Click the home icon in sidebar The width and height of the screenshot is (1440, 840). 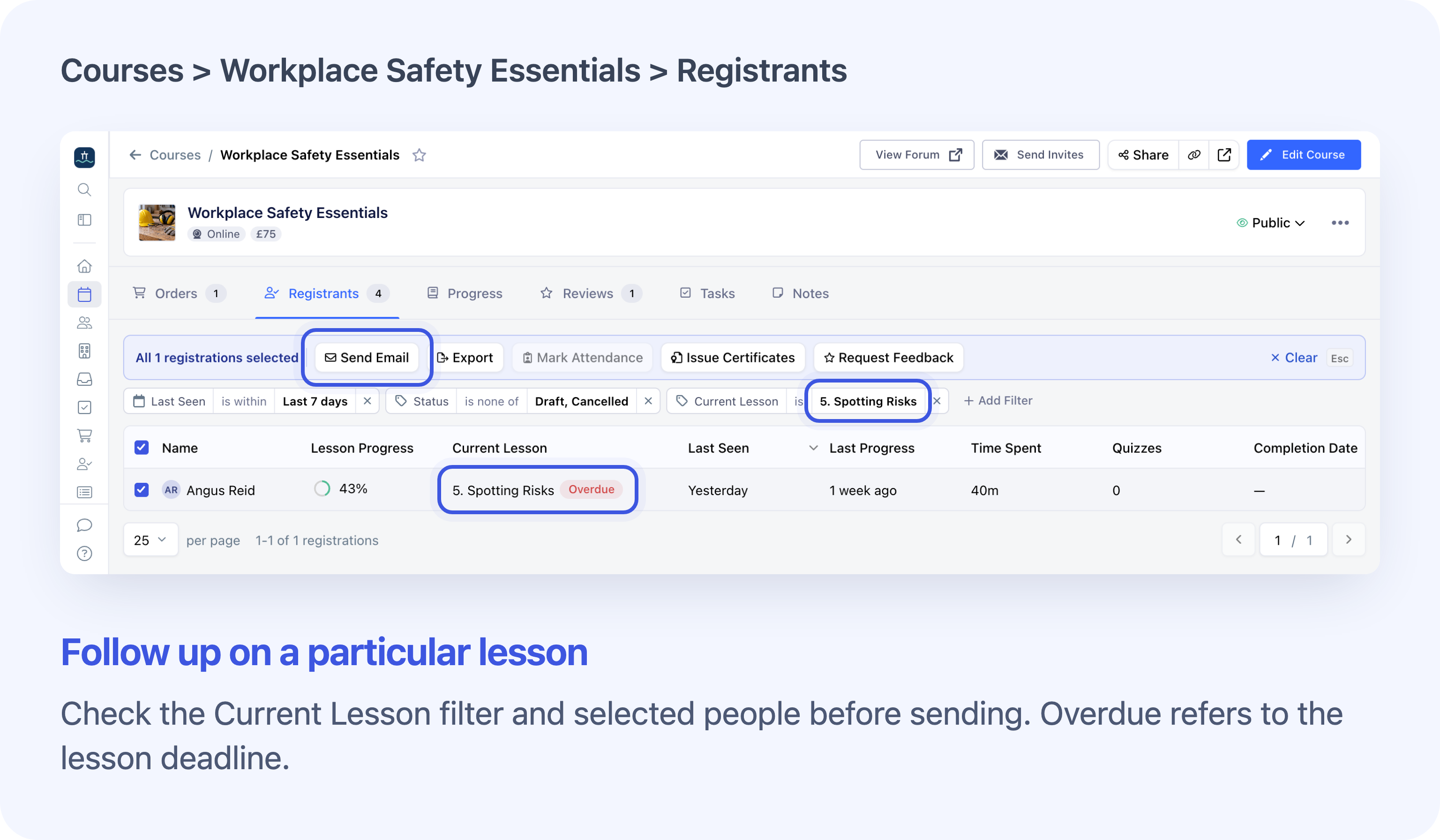point(84,266)
